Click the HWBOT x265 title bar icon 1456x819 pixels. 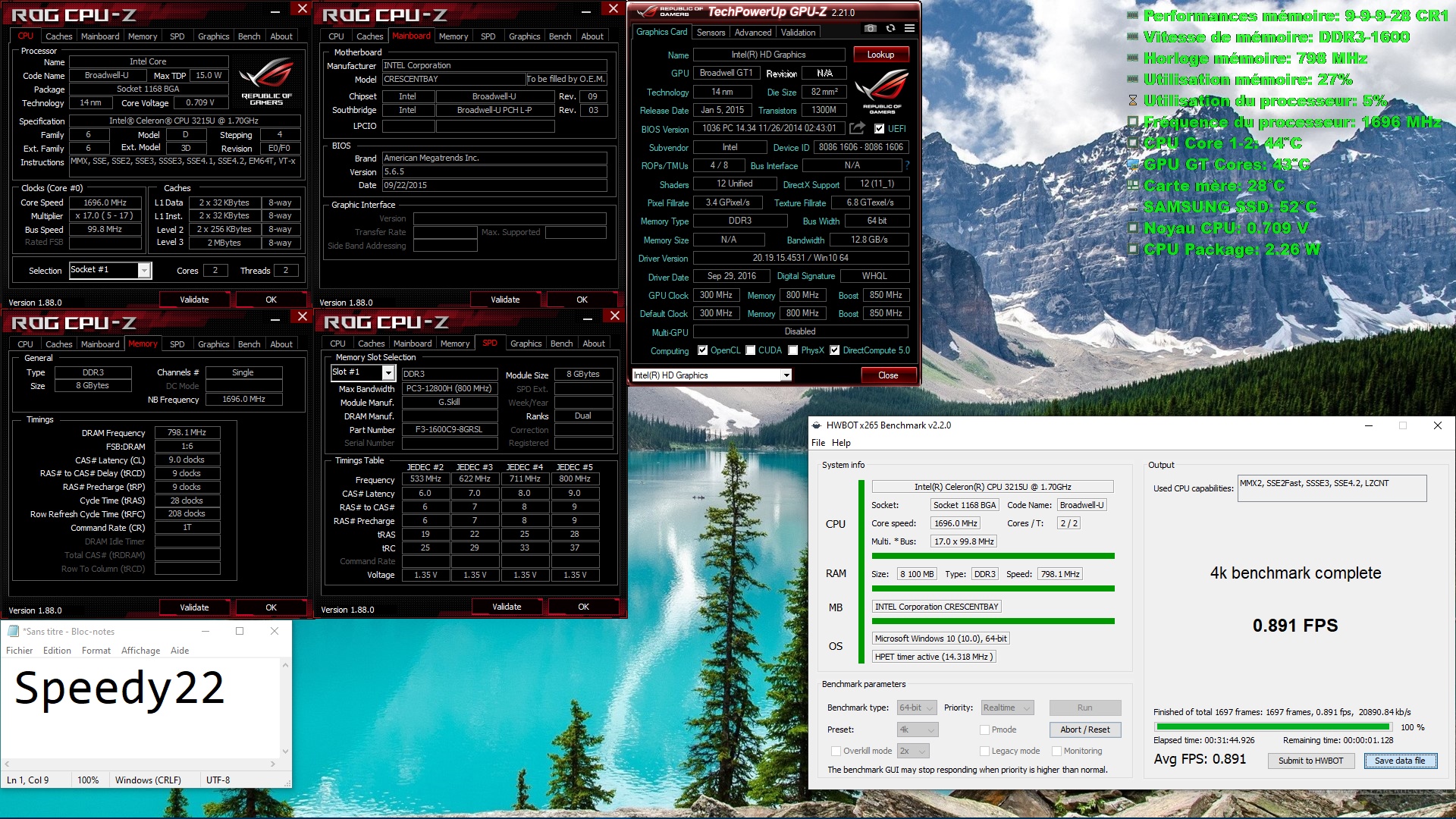pyautogui.click(x=817, y=425)
